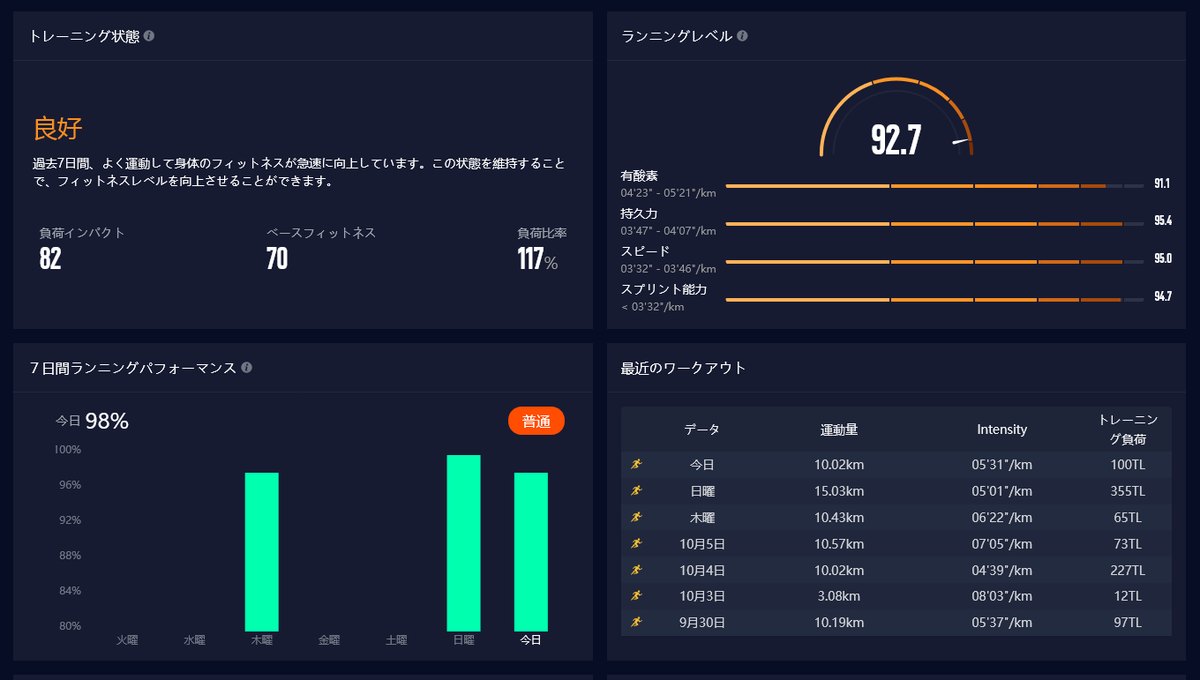This screenshot has height=680, width=1200.
Task: Click running icon in 今日 workout row
Action: coord(636,464)
